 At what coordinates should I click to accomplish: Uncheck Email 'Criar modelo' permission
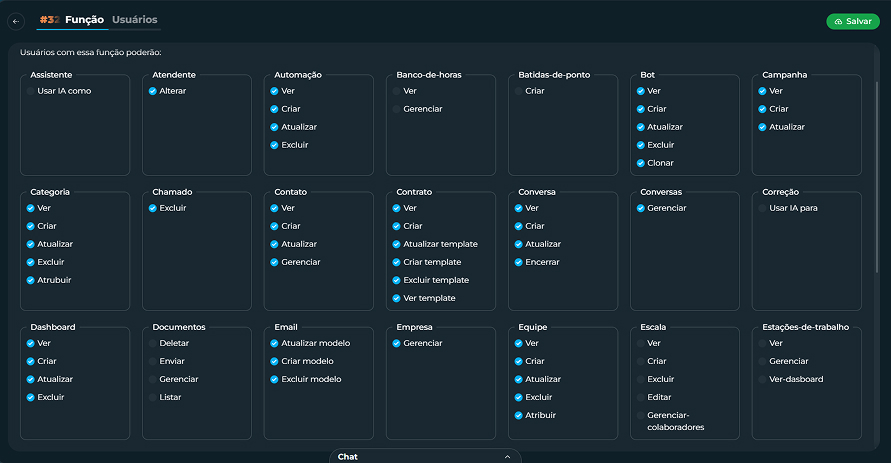(274, 361)
